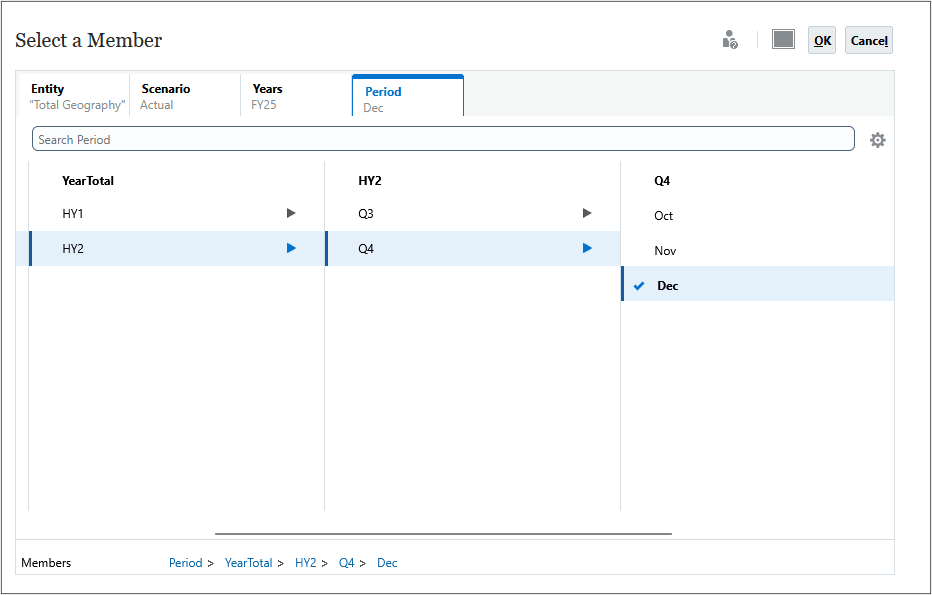
Task: Expand Q4 with its blue arrow
Action: [587, 248]
